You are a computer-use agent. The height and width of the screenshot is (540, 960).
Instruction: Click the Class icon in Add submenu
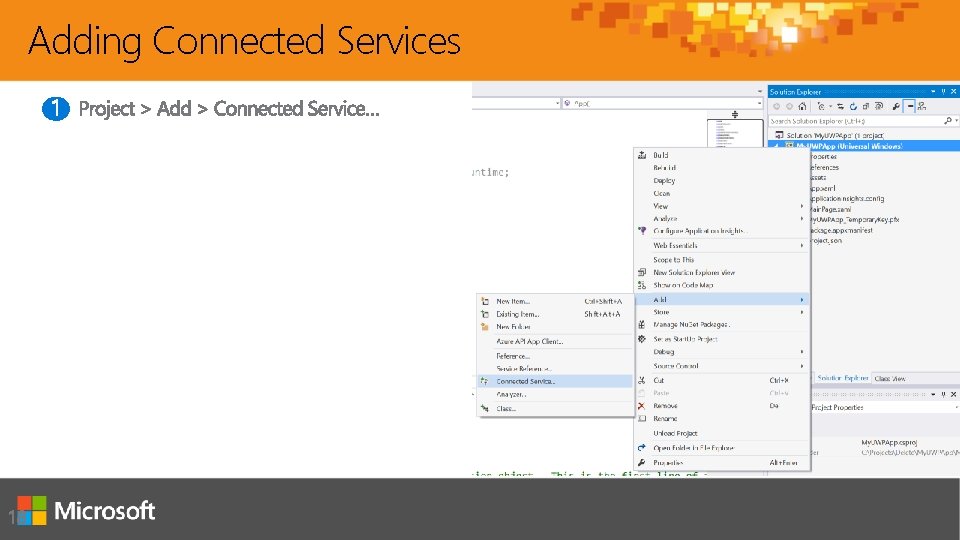[x=485, y=408]
